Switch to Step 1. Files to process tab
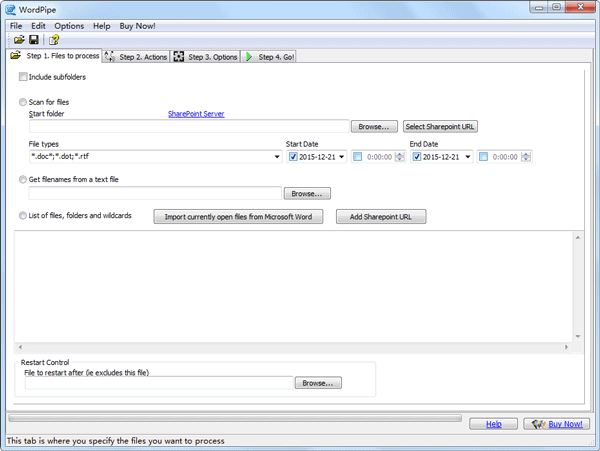The height and width of the screenshot is (451, 600). pos(55,56)
